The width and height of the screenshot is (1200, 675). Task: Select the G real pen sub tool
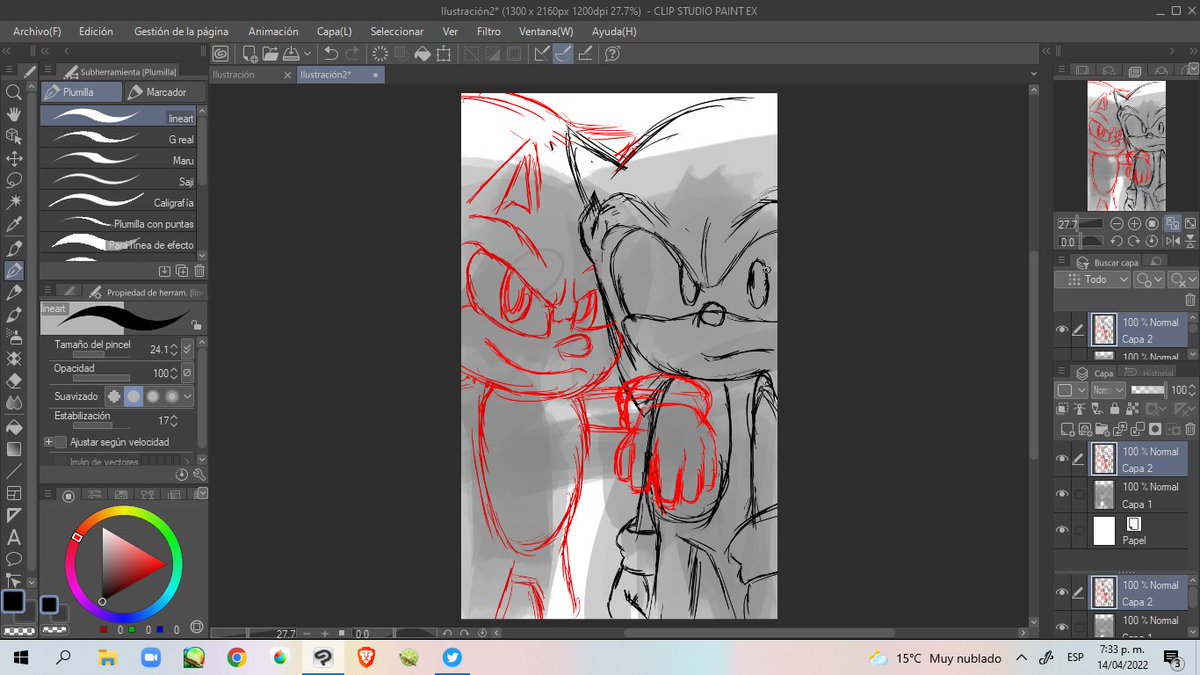(x=118, y=139)
